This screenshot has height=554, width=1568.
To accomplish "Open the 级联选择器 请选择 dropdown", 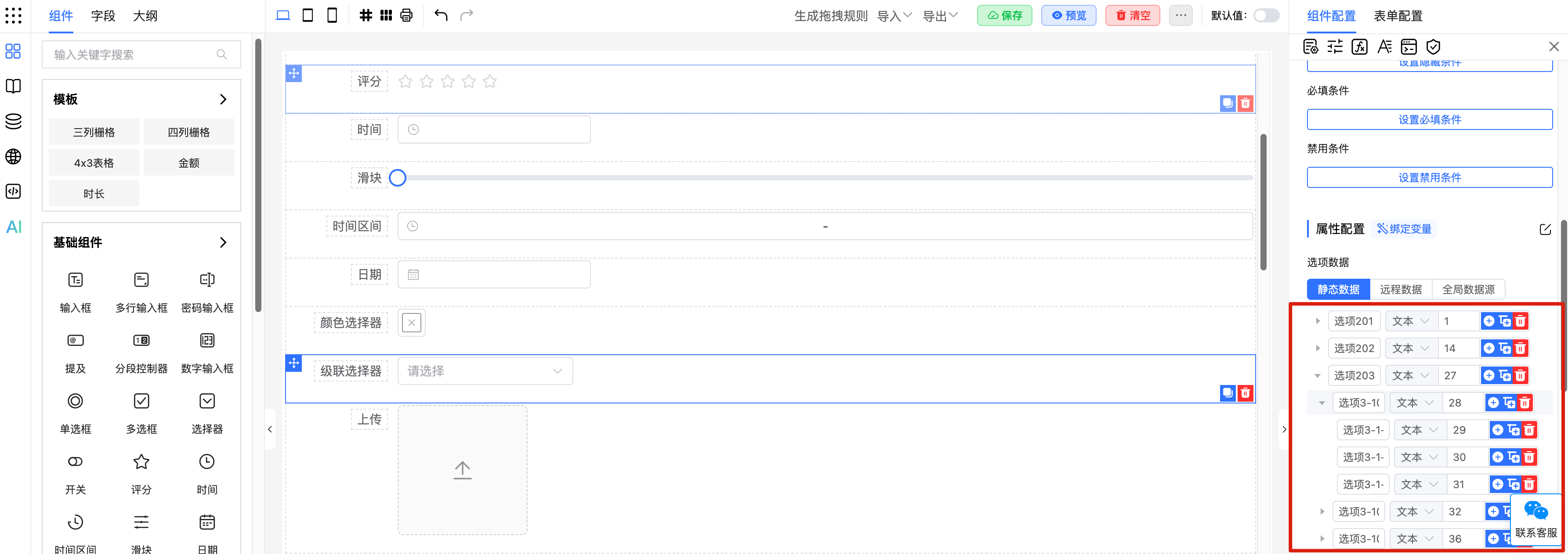I will [x=485, y=371].
